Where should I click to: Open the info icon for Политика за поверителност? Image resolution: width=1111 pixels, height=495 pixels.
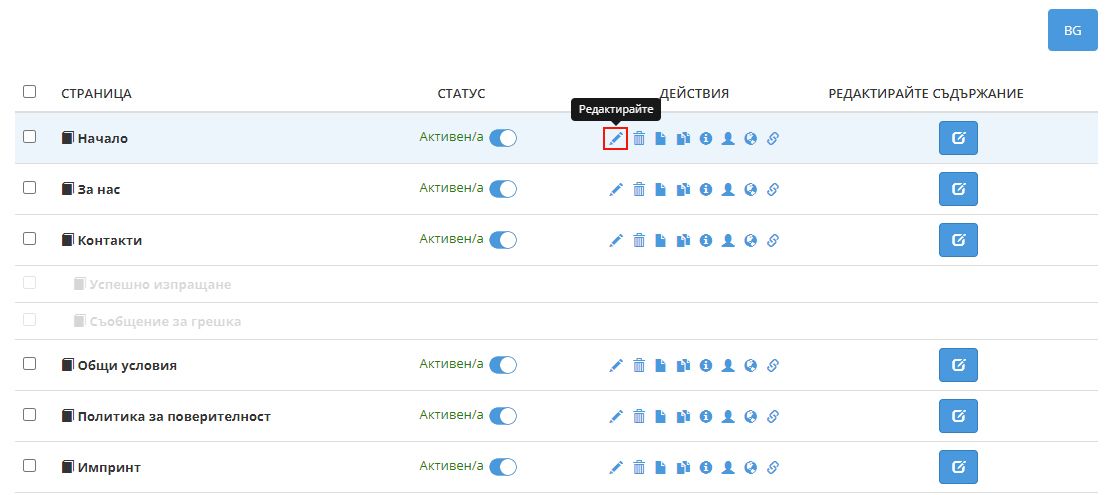(705, 416)
